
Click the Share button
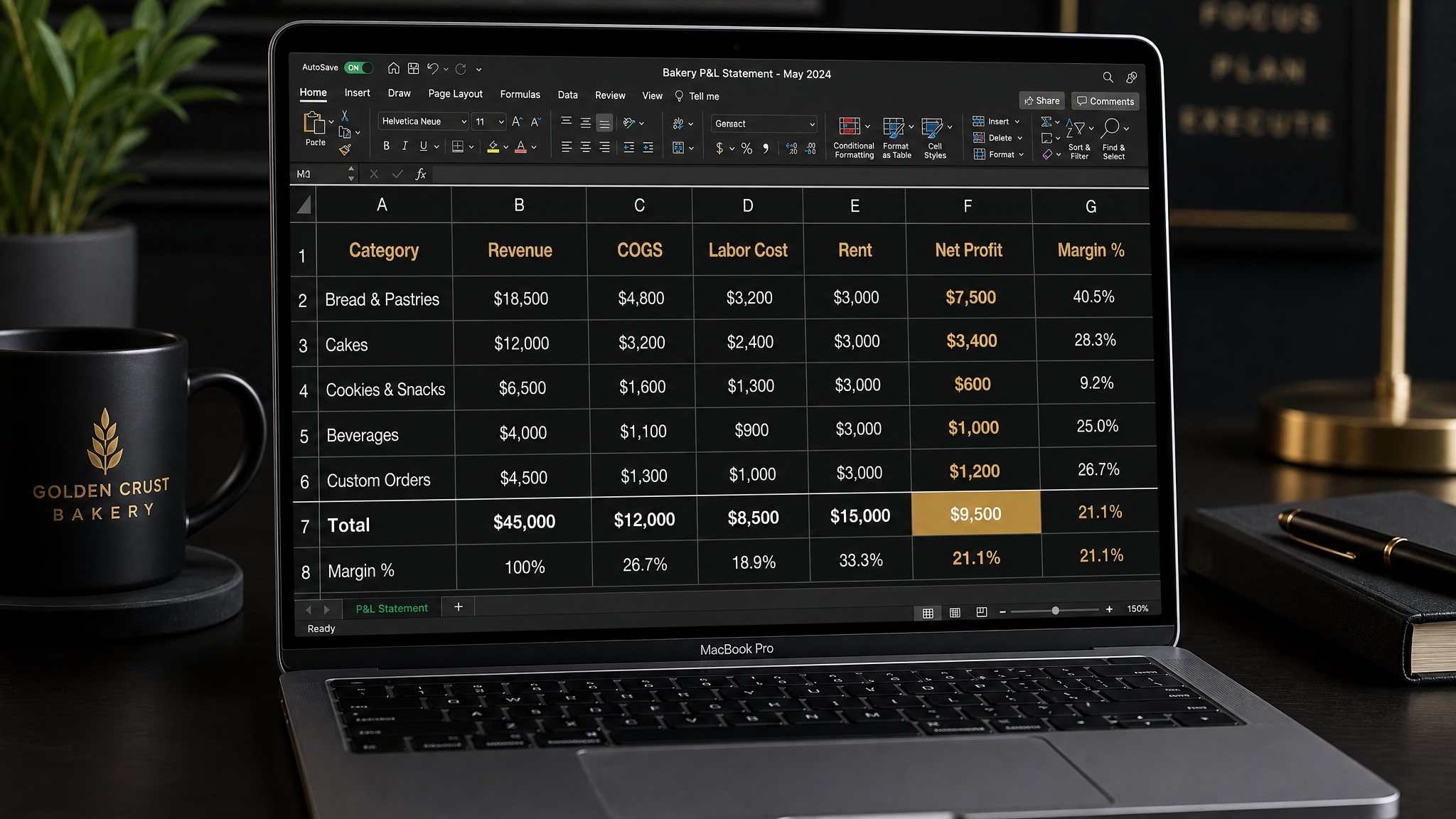tap(1042, 100)
